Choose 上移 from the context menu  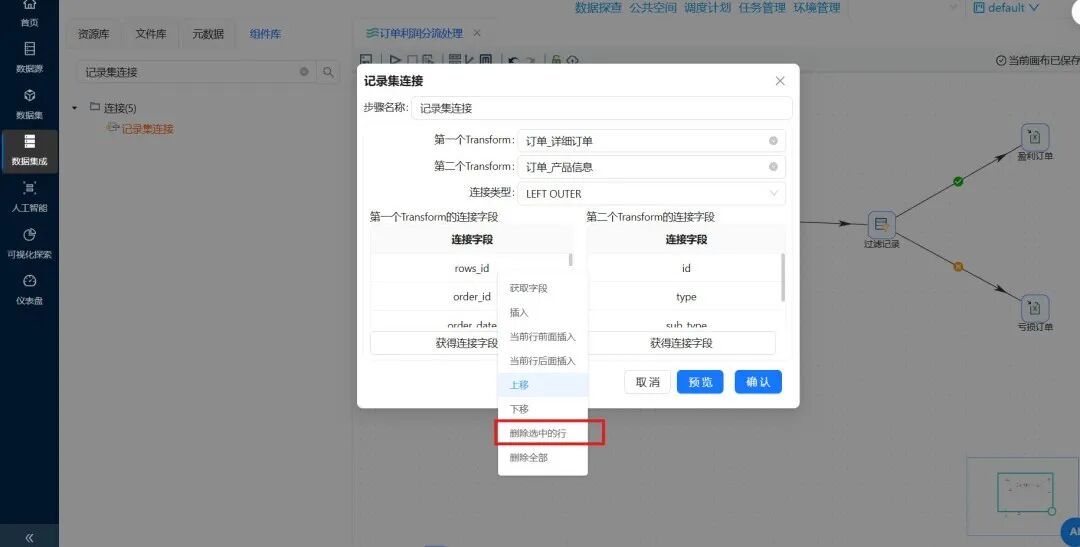543,385
